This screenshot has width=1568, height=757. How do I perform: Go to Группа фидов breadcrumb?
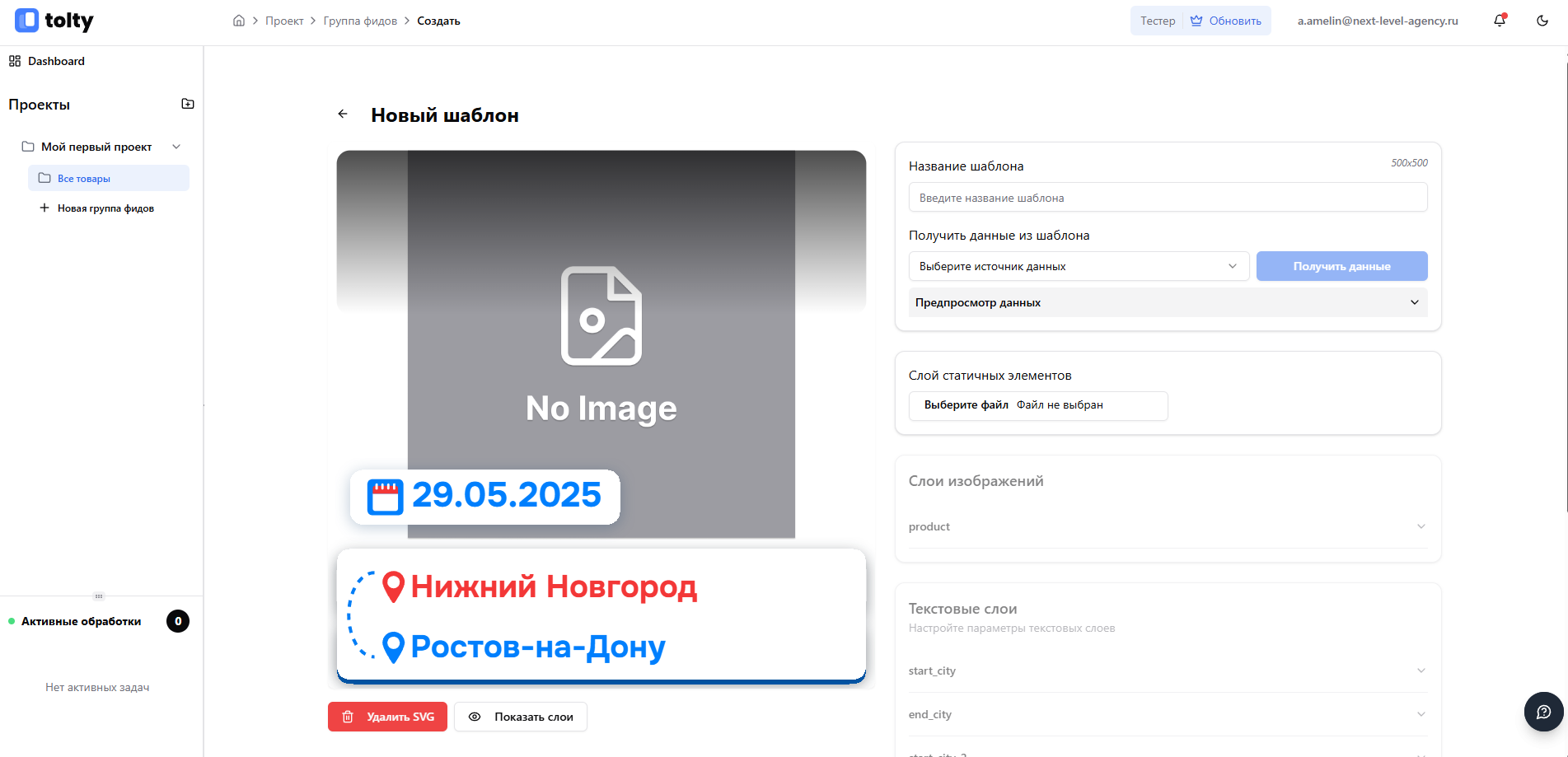click(x=360, y=21)
